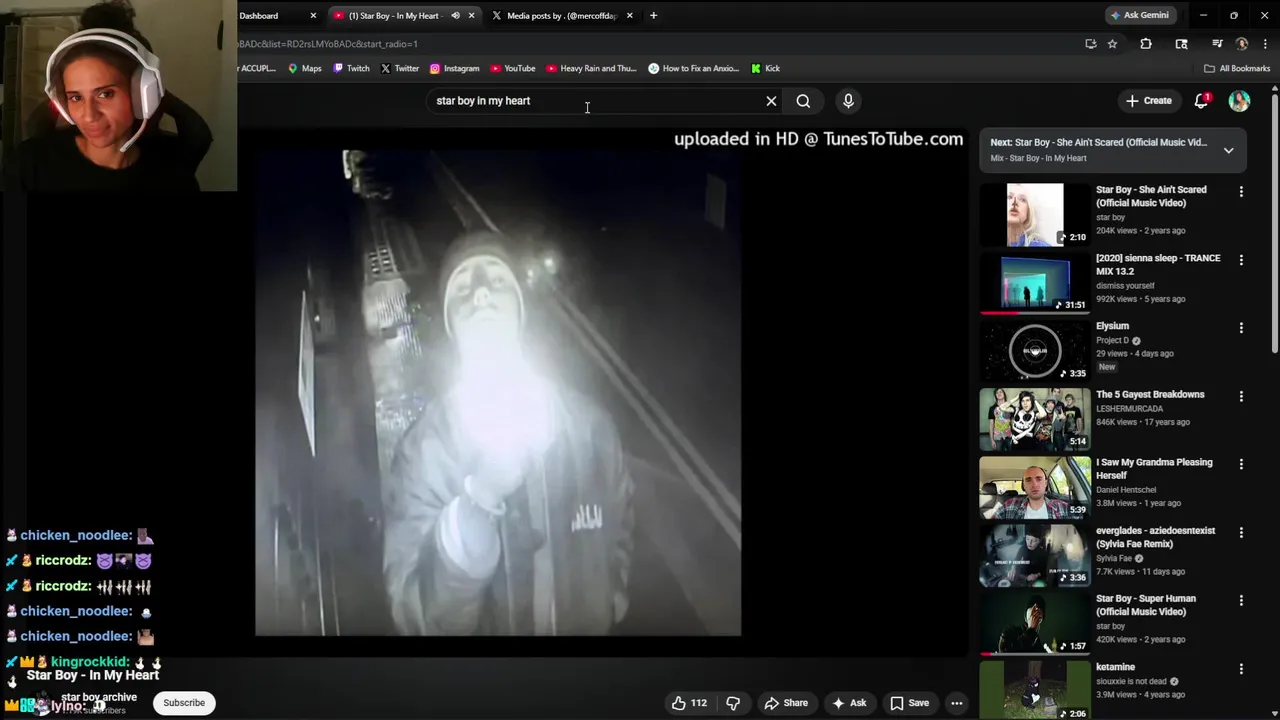This screenshot has width=1280, height=720.
Task: Save the video to a playlist
Action: click(x=909, y=703)
